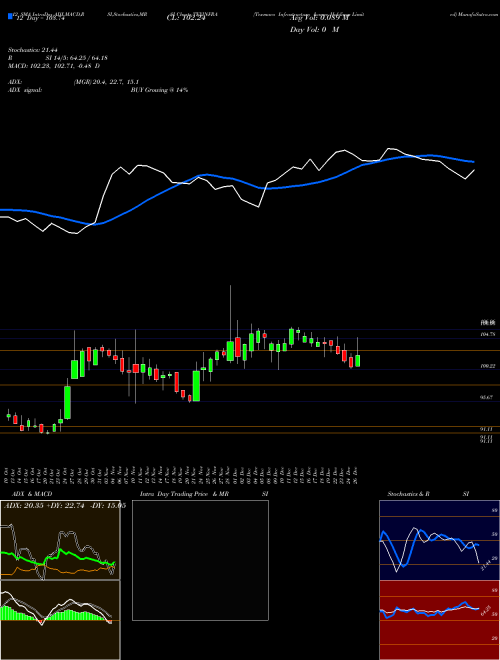
Task: Click the 'Stochastics & R' panel heading
Action: [x=408, y=494]
